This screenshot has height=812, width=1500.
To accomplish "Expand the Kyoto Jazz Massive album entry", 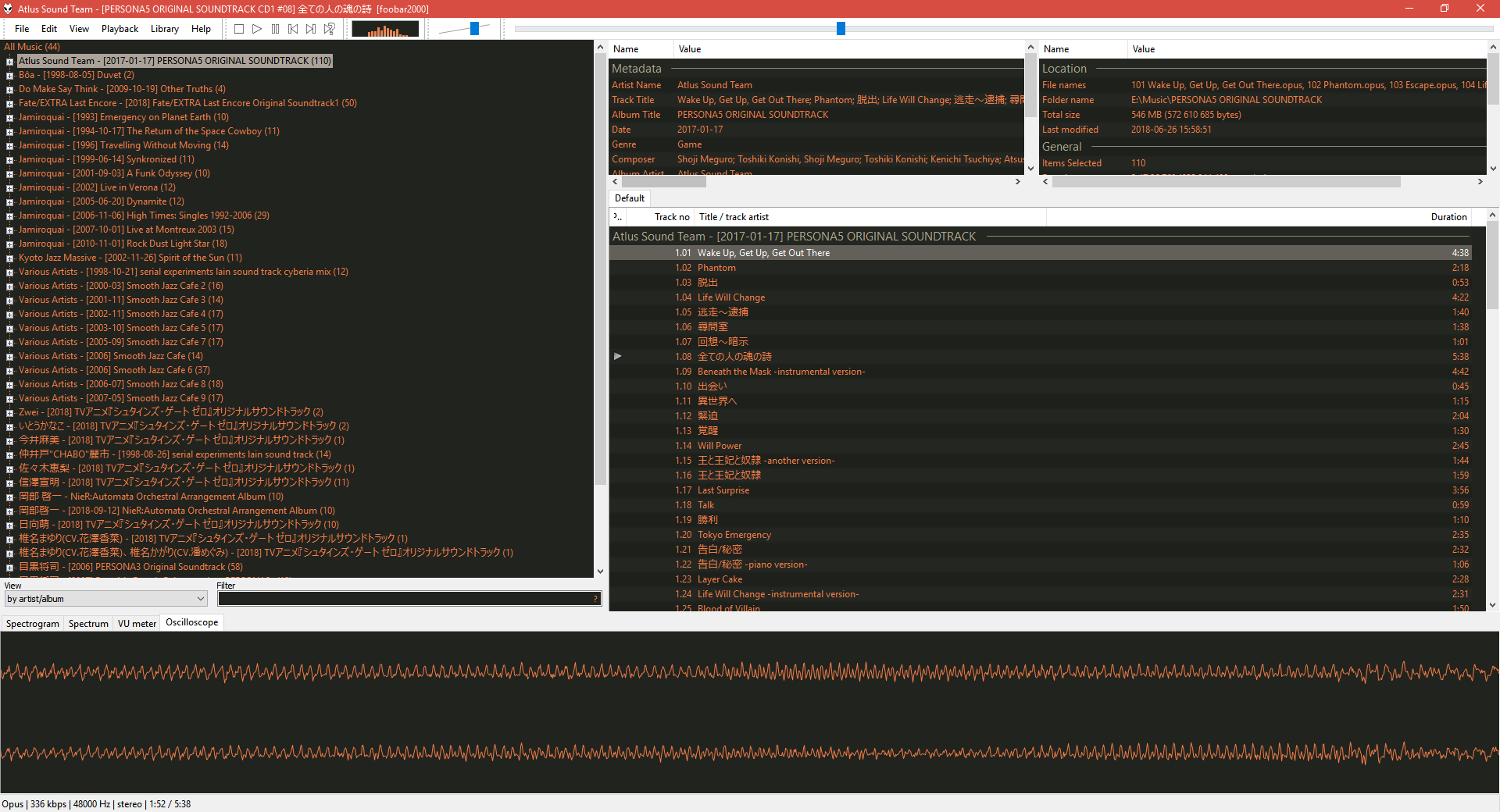I will pos(9,257).
